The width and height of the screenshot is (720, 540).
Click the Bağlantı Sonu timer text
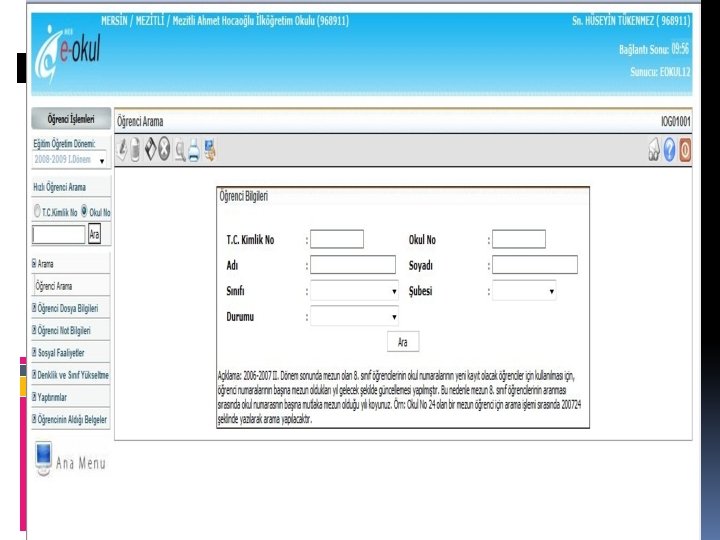point(654,49)
